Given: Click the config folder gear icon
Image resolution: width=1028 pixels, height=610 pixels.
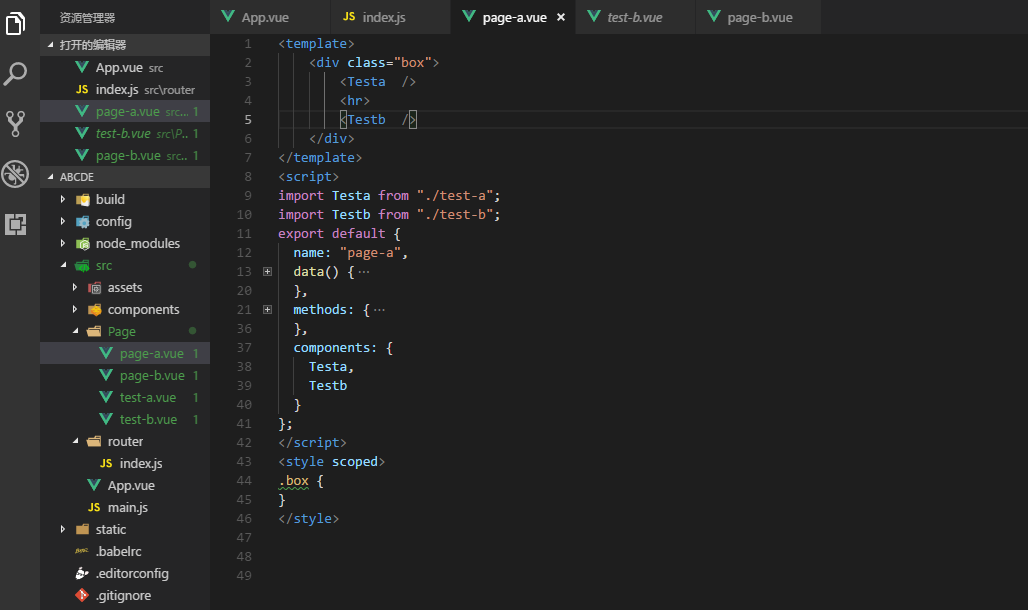Looking at the screenshot, I should pyautogui.click(x=83, y=222).
